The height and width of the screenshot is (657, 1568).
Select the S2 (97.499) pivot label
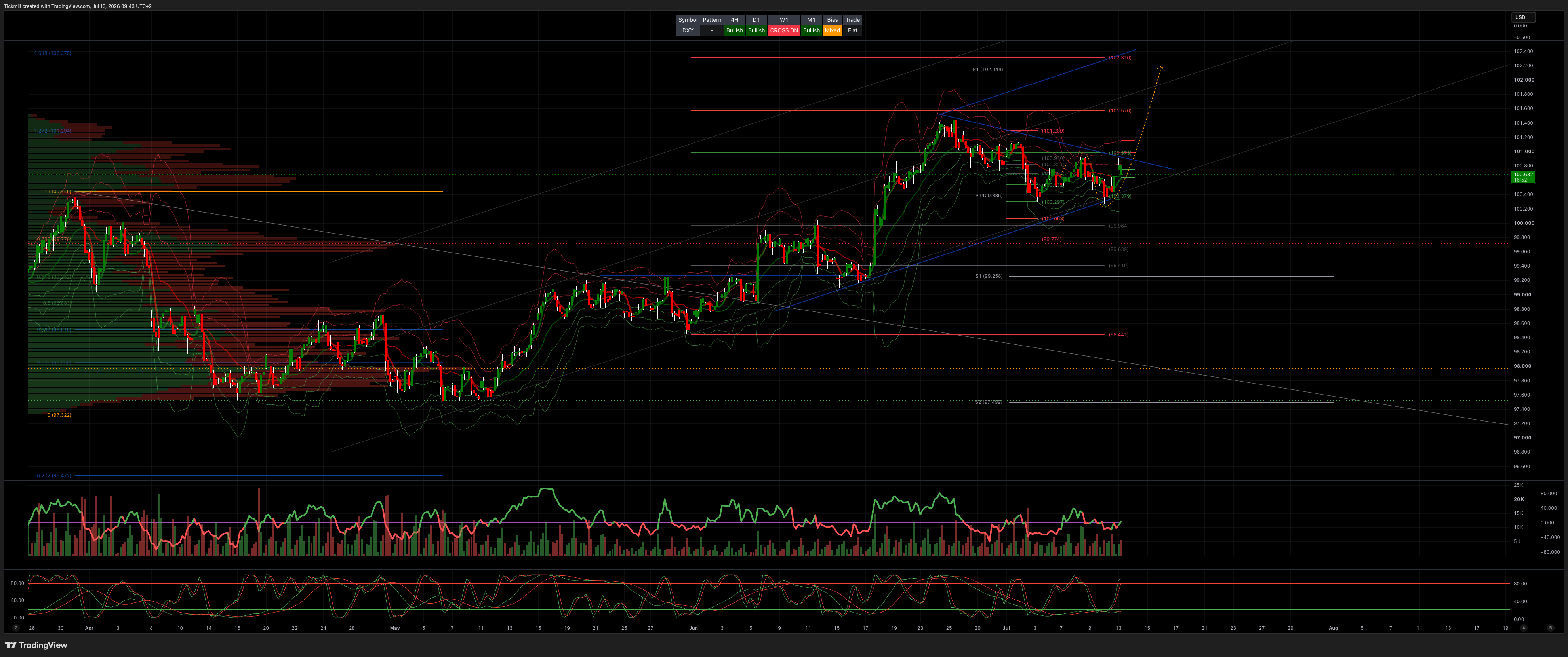tap(989, 402)
